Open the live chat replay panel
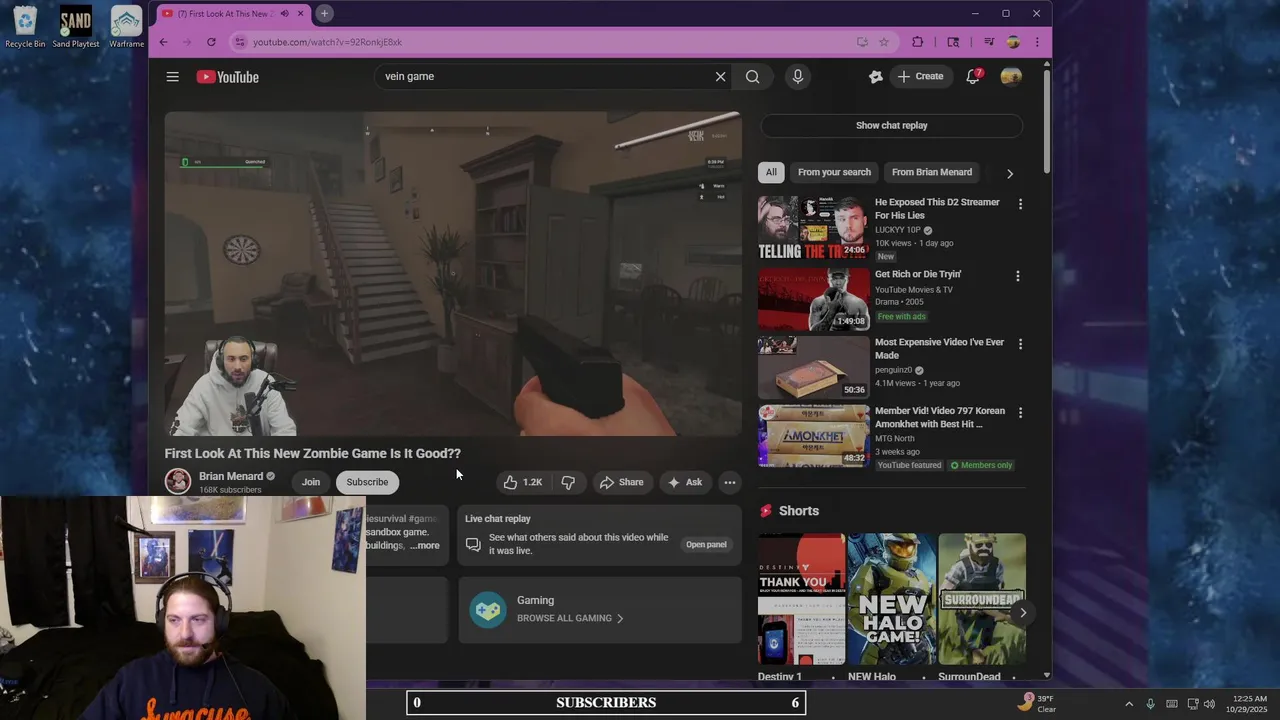This screenshot has width=1280, height=720. point(706,544)
